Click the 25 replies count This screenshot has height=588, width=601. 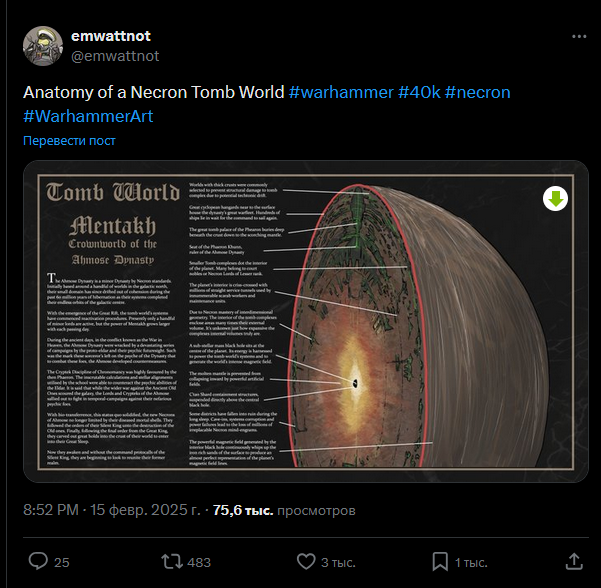(x=62, y=562)
